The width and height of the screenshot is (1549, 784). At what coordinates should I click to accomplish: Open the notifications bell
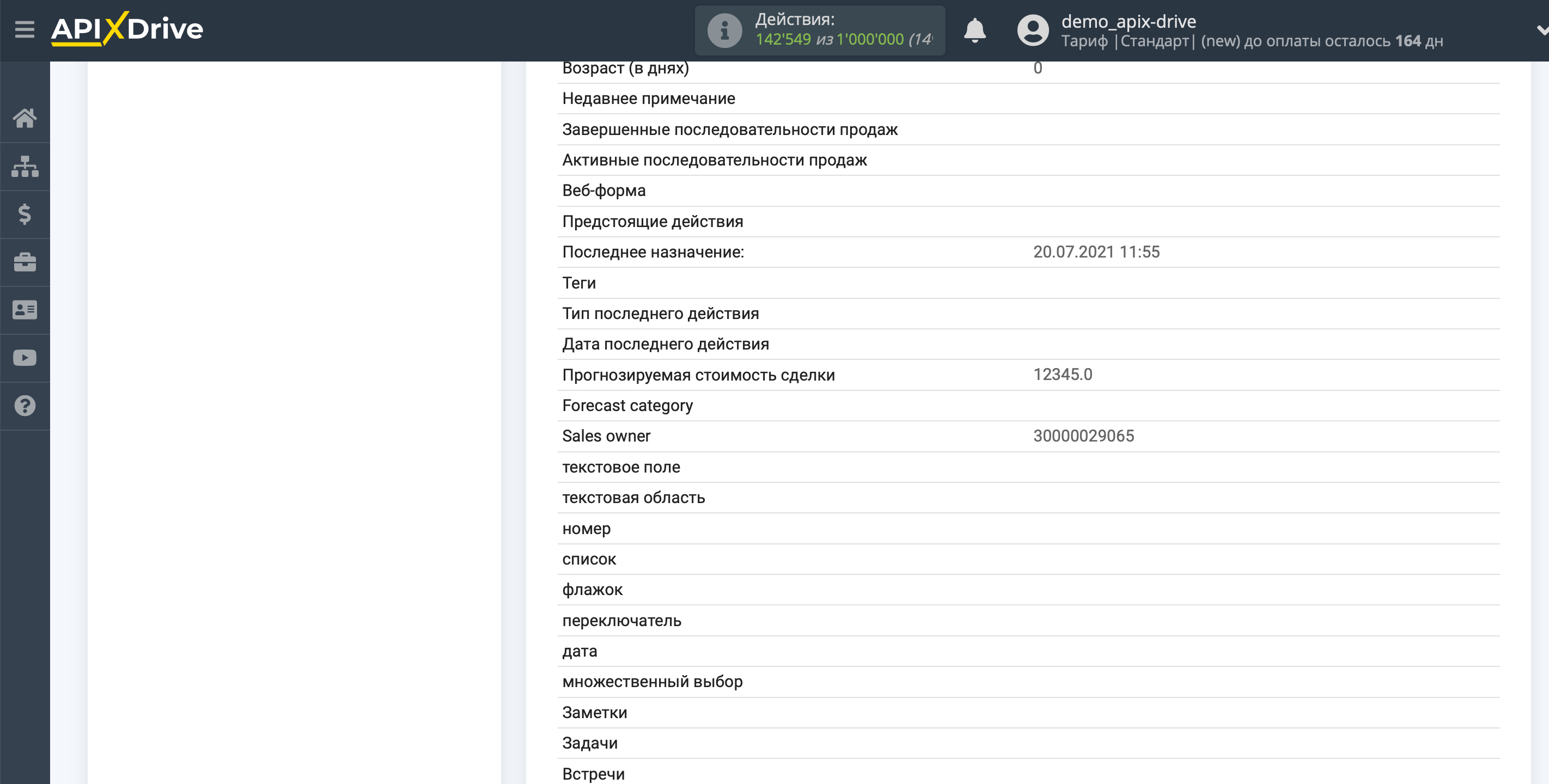point(975,30)
